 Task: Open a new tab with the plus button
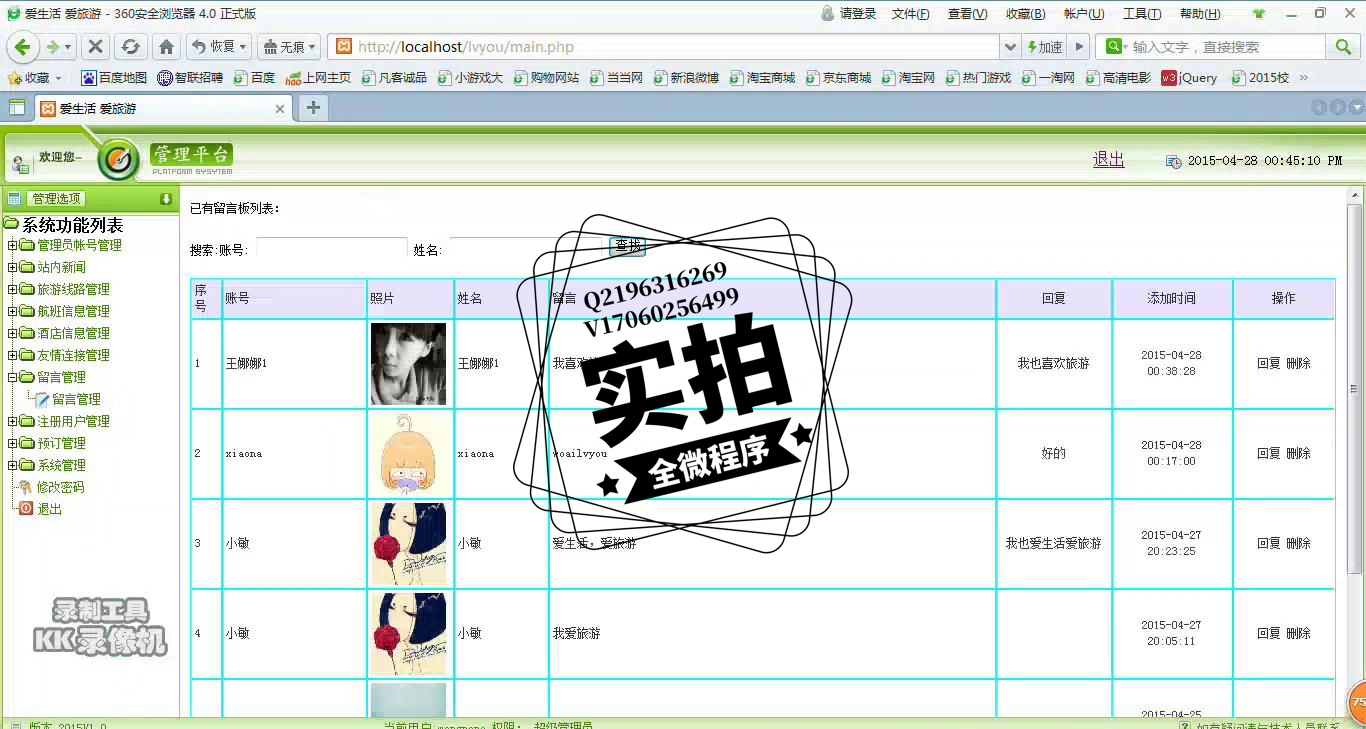(313, 108)
